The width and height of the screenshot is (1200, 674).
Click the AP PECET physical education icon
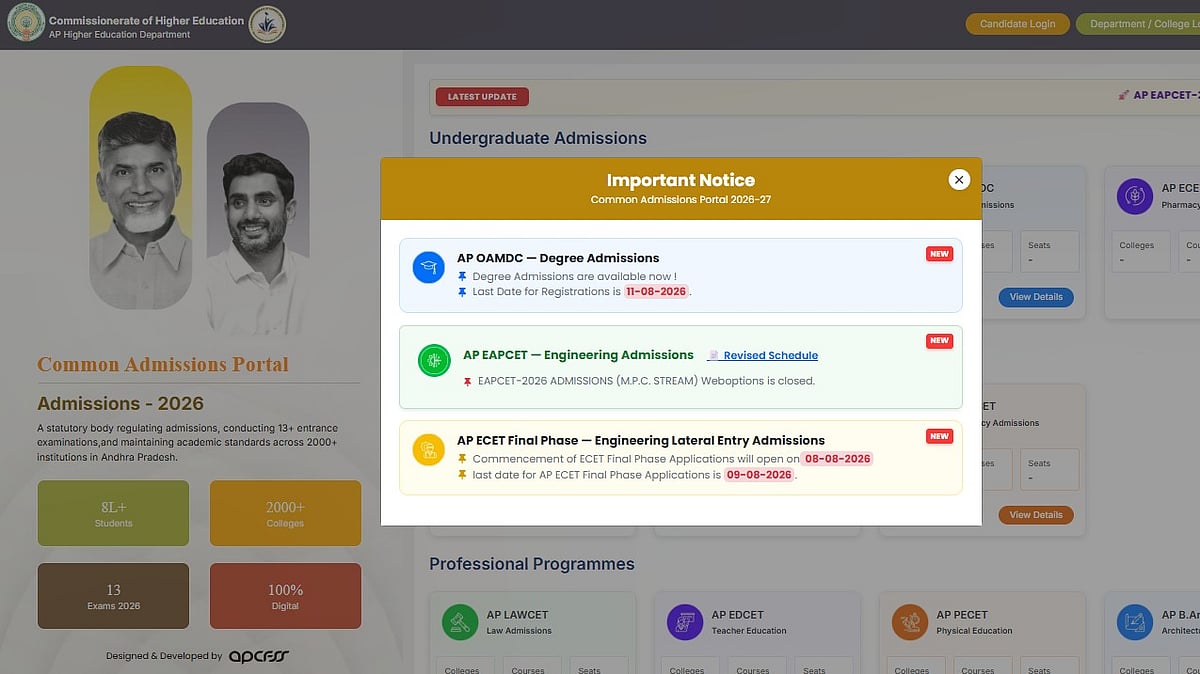pos(910,622)
